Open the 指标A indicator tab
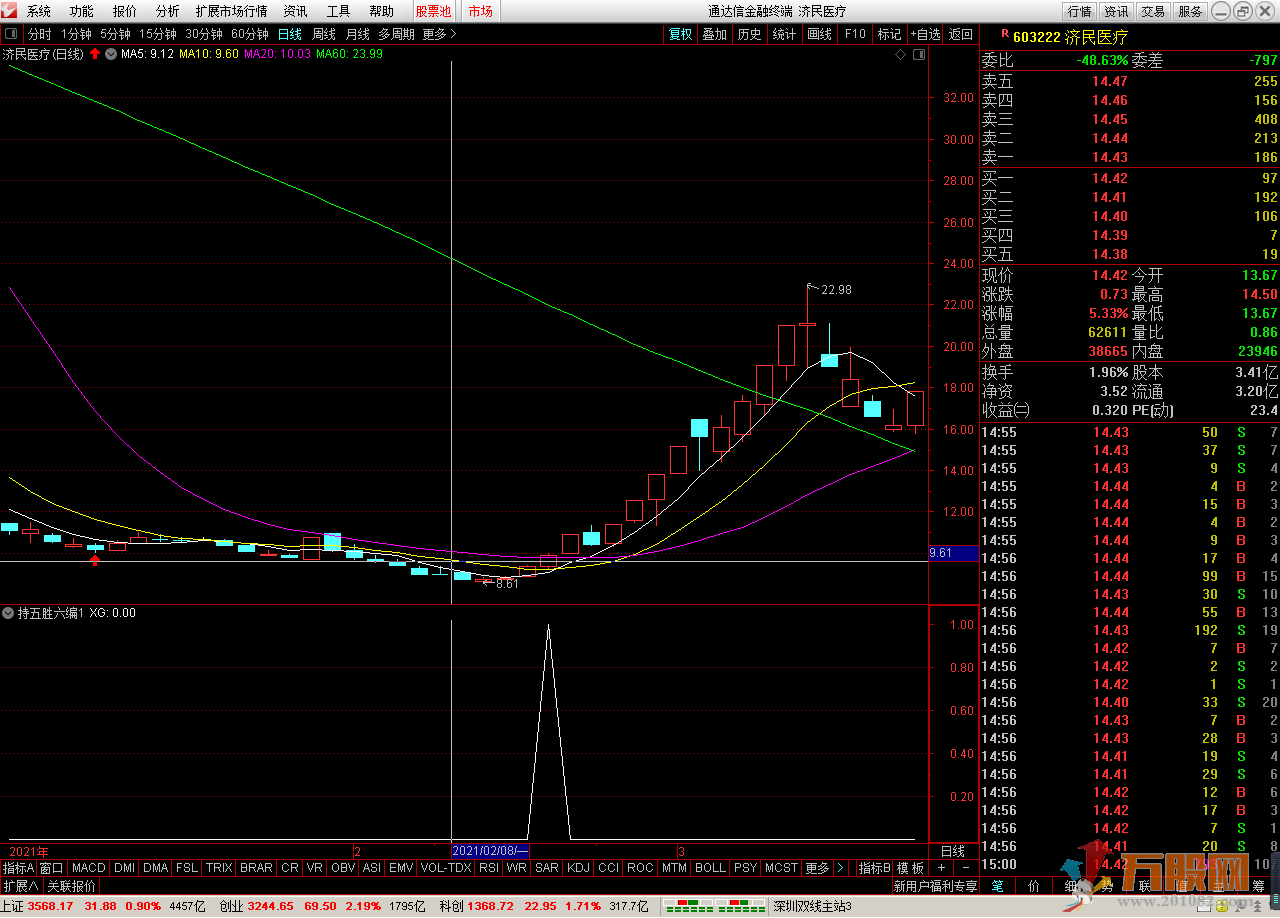 tap(18, 868)
